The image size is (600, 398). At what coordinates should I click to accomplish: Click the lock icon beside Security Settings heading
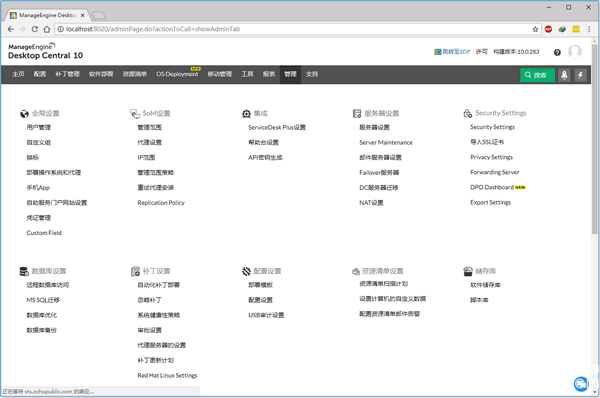coord(468,113)
